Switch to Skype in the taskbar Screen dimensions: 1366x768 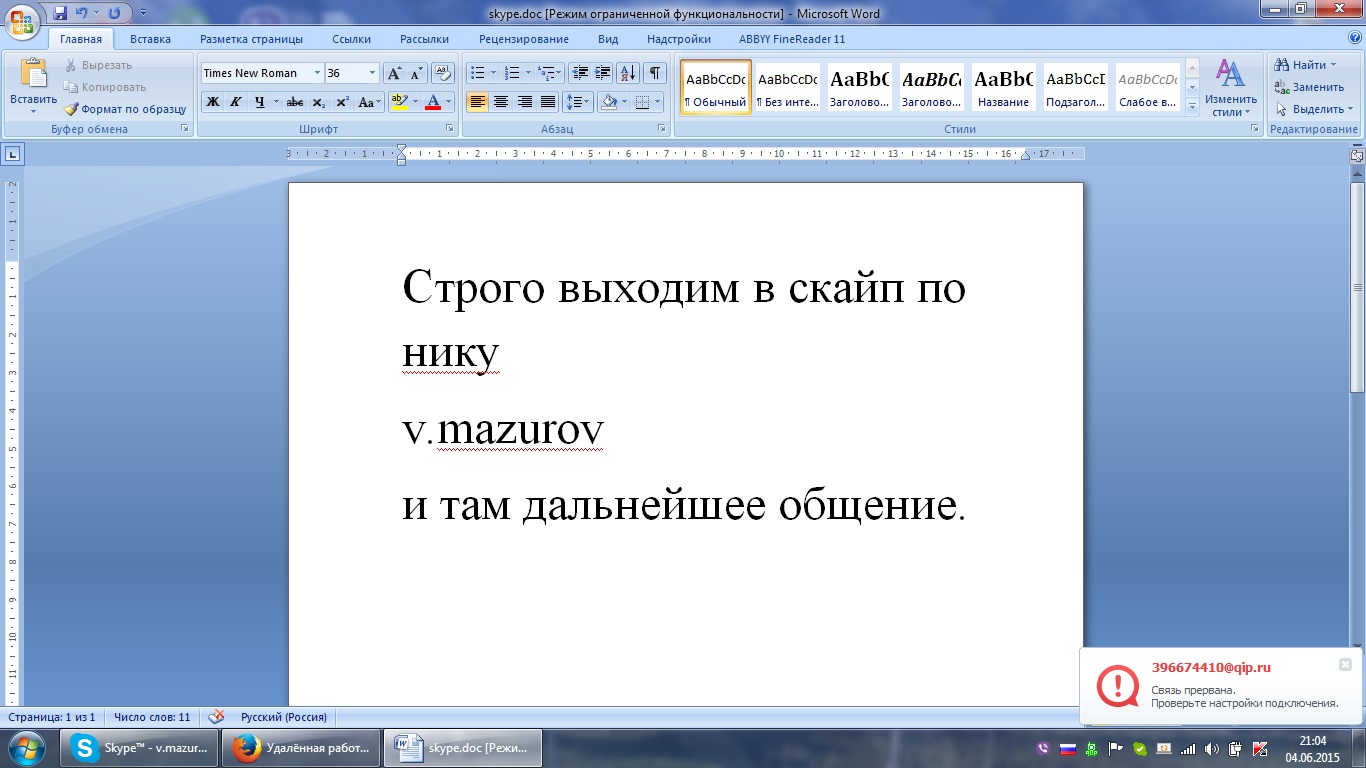[140, 747]
